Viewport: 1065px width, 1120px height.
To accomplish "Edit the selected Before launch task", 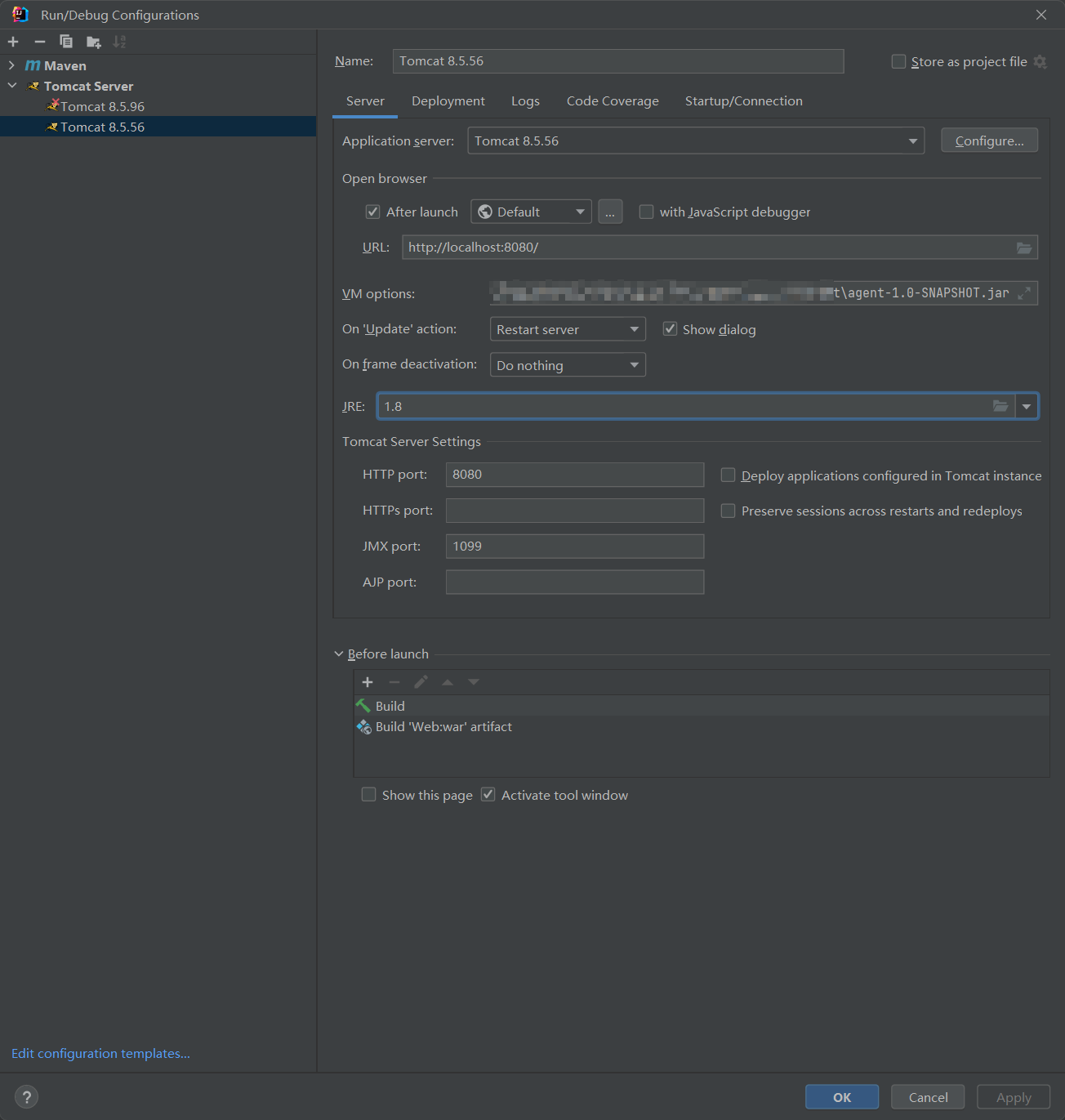I will click(421, 682).
